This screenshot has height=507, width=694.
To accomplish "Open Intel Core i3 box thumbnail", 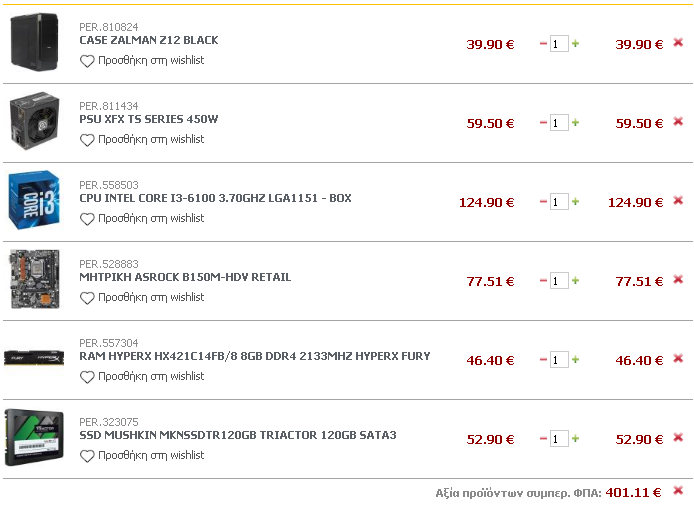I will [34, 200].
